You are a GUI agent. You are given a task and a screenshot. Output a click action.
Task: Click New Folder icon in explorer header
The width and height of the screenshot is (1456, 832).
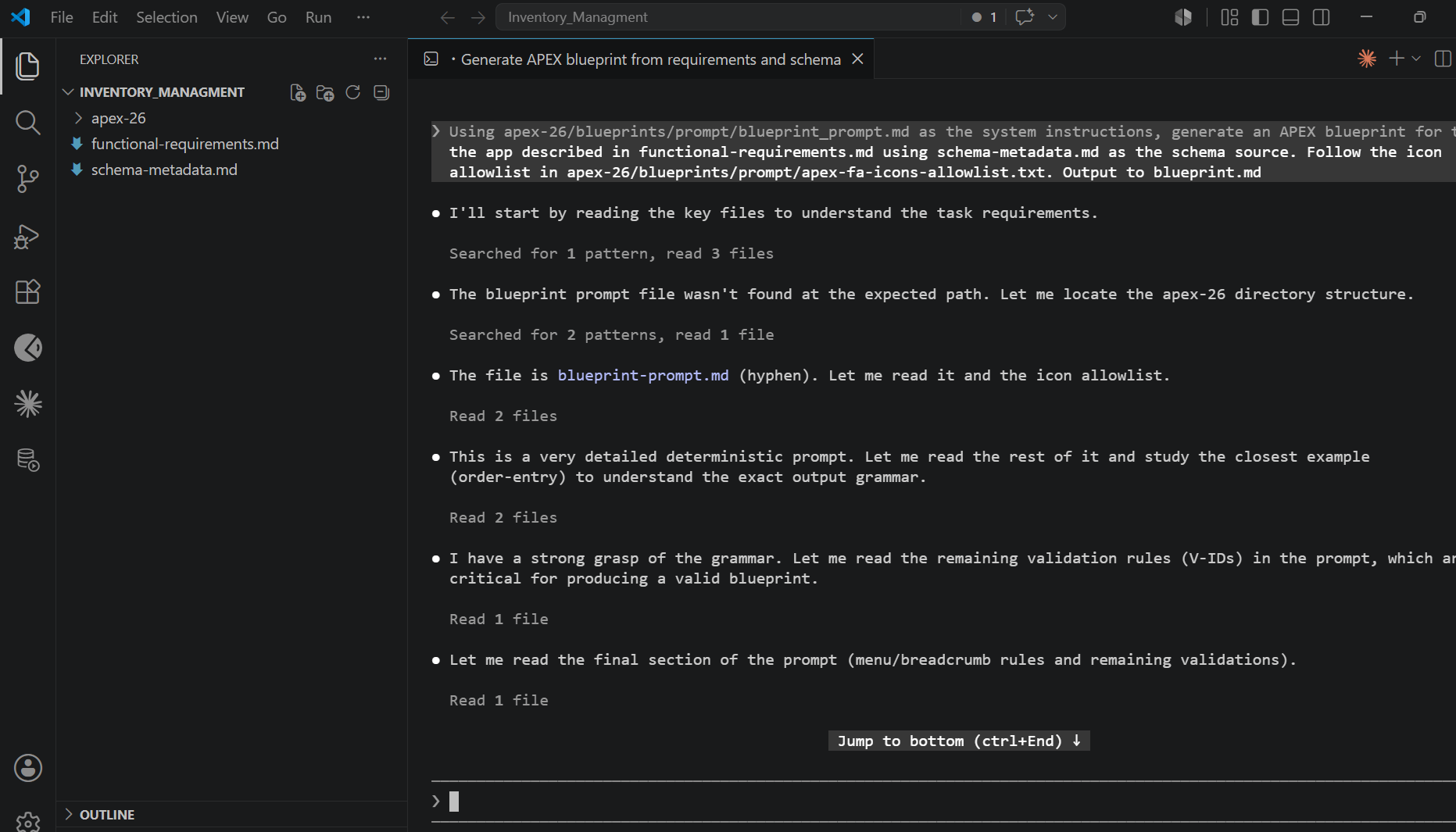point(325,92)
